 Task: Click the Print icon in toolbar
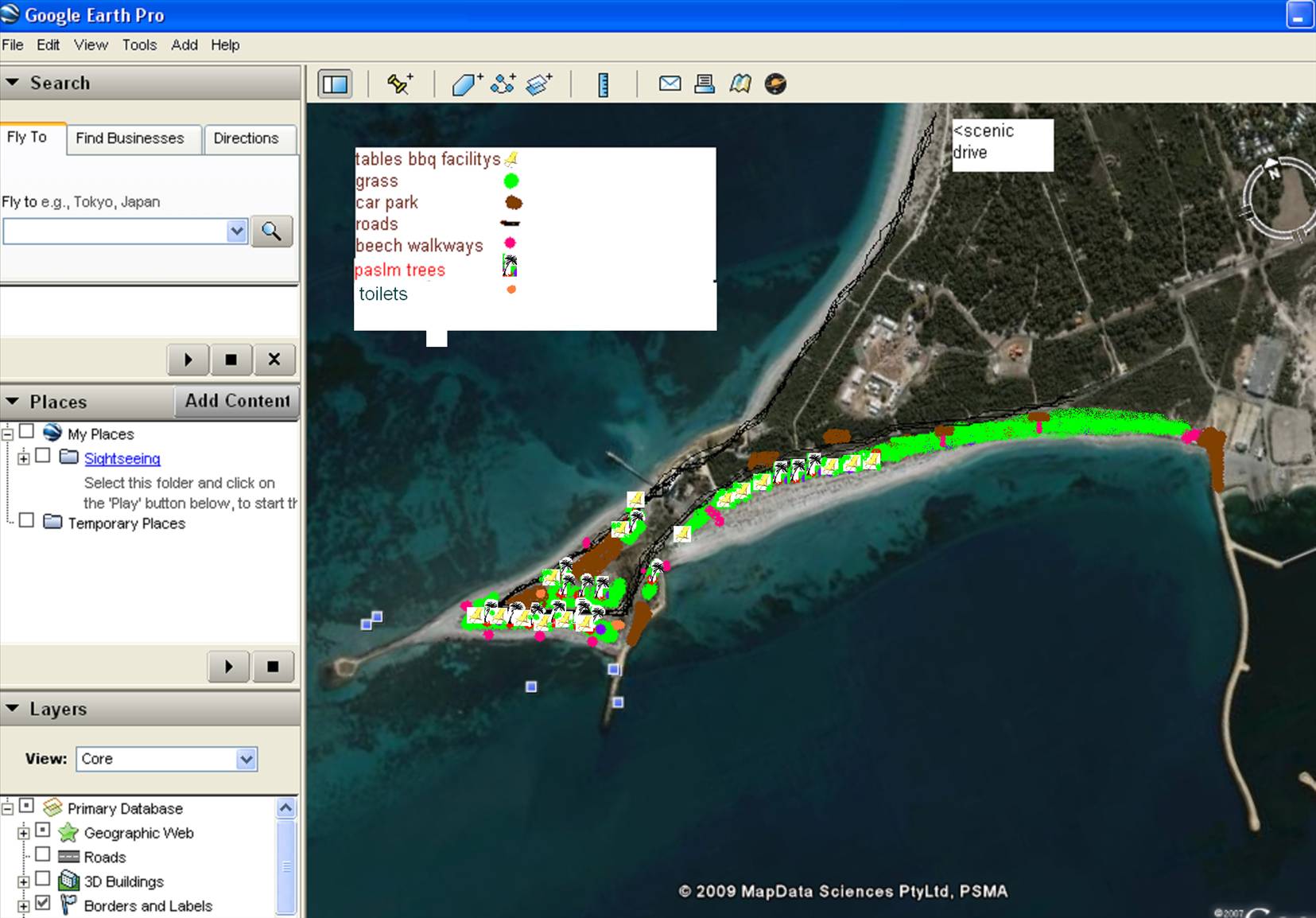tap(705, 84)
